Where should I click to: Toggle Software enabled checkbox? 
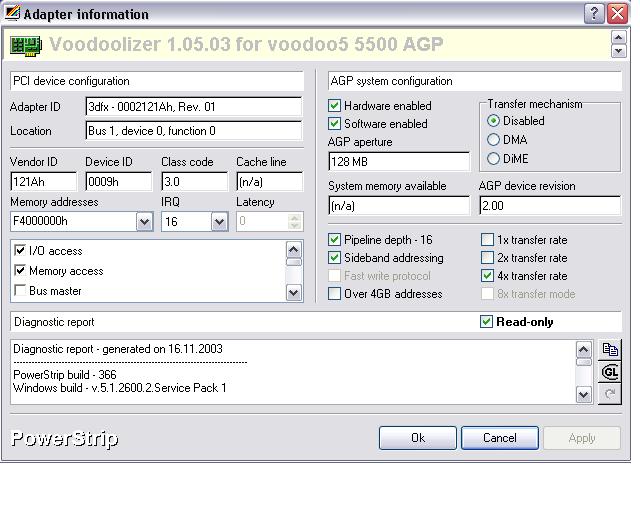(334, 124)
